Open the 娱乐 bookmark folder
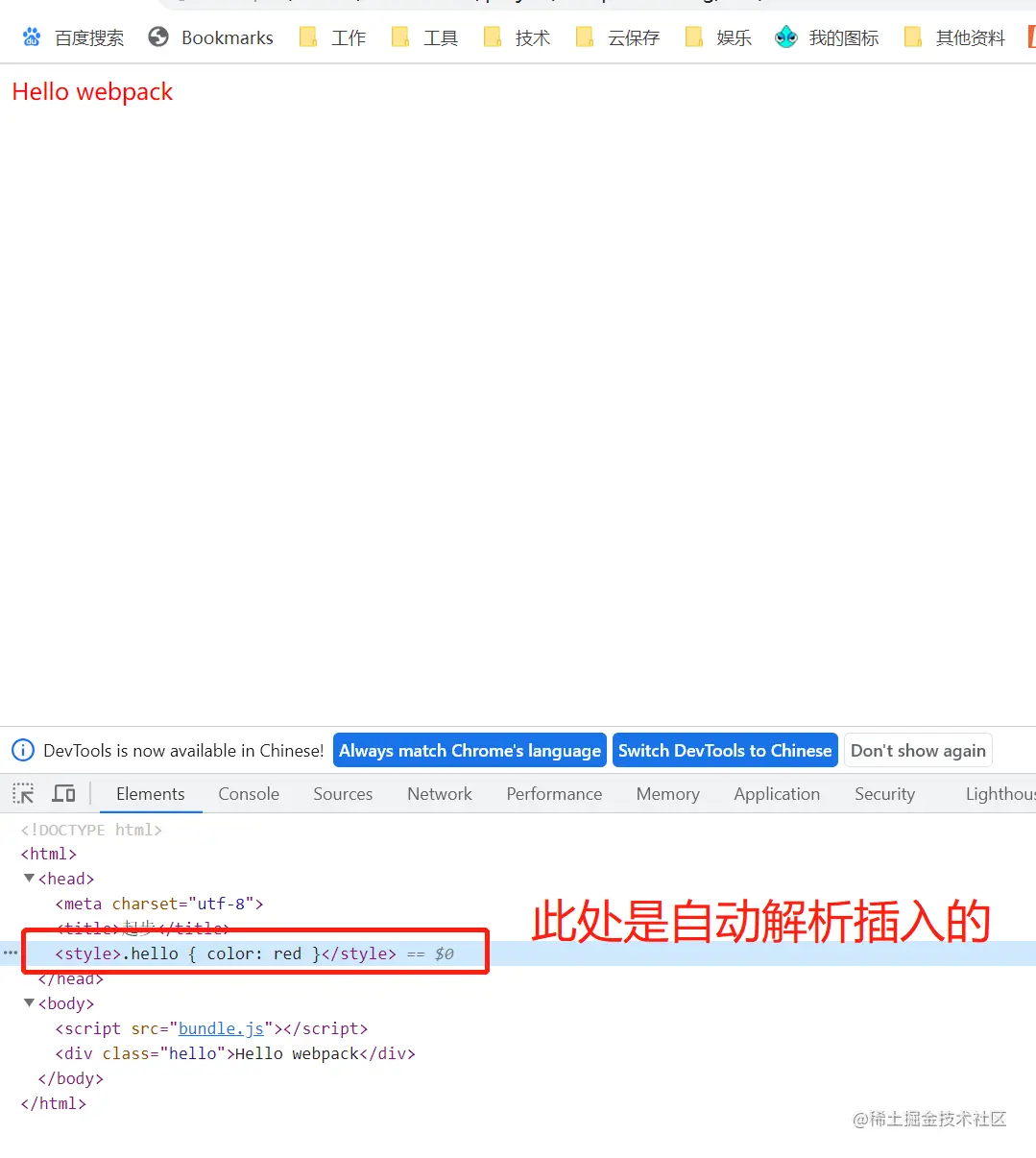Screen dimensions: 1036x1158 coord(718,37)
